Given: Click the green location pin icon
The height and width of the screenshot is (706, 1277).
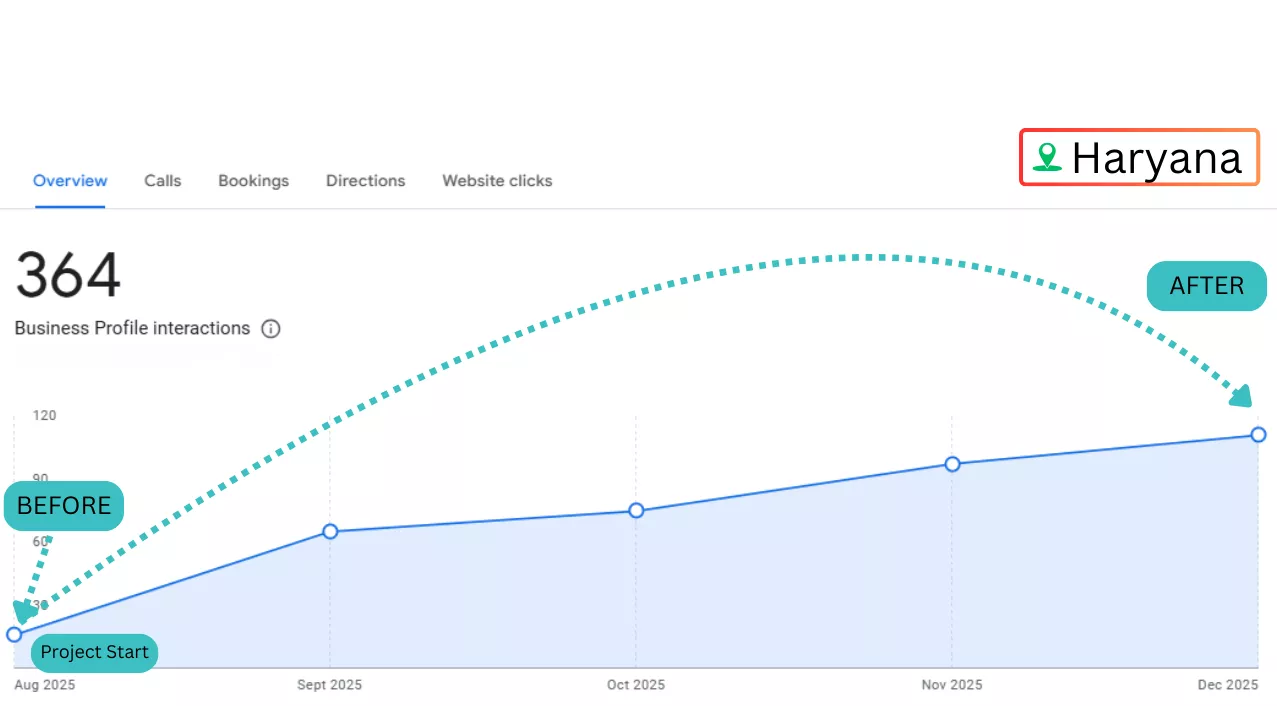Looking at the screenshot, I should tap(1047, 157).
